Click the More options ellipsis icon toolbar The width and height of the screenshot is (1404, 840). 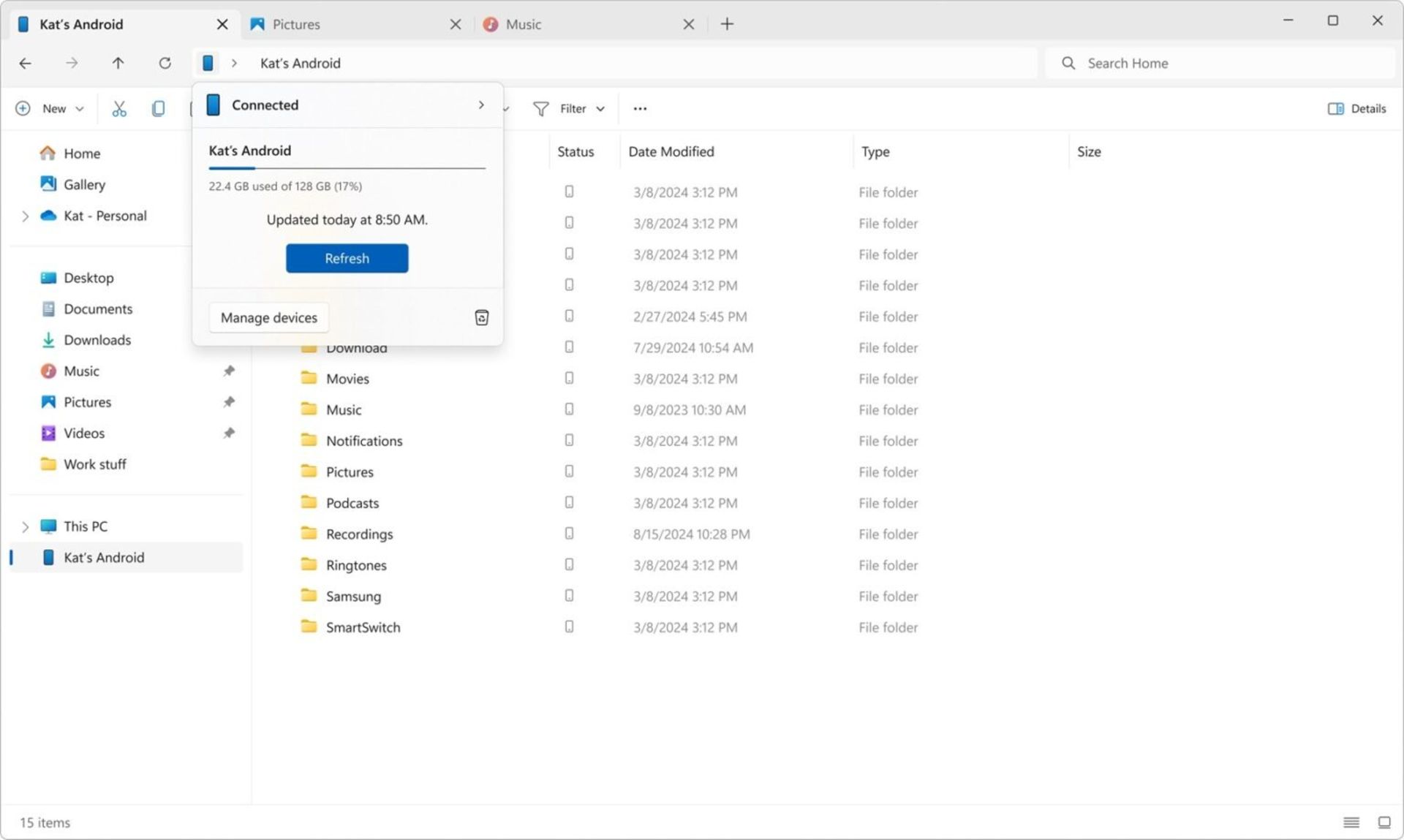point(641,108)
